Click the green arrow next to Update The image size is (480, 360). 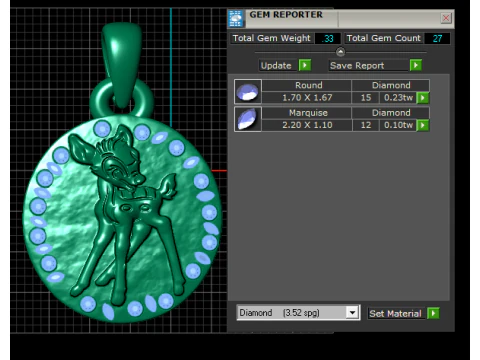(305, 65)
